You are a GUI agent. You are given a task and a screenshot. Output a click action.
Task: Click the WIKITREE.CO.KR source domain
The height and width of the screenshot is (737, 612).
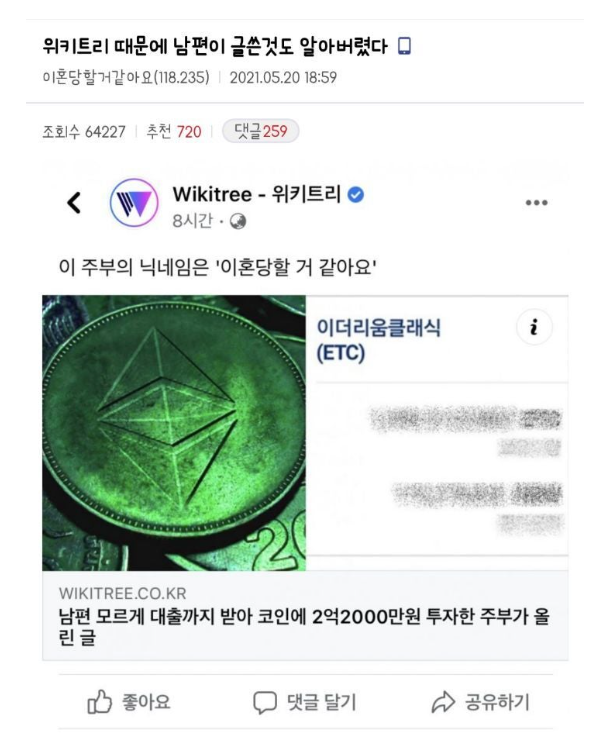pyautogui.click(x=123, y=593)
